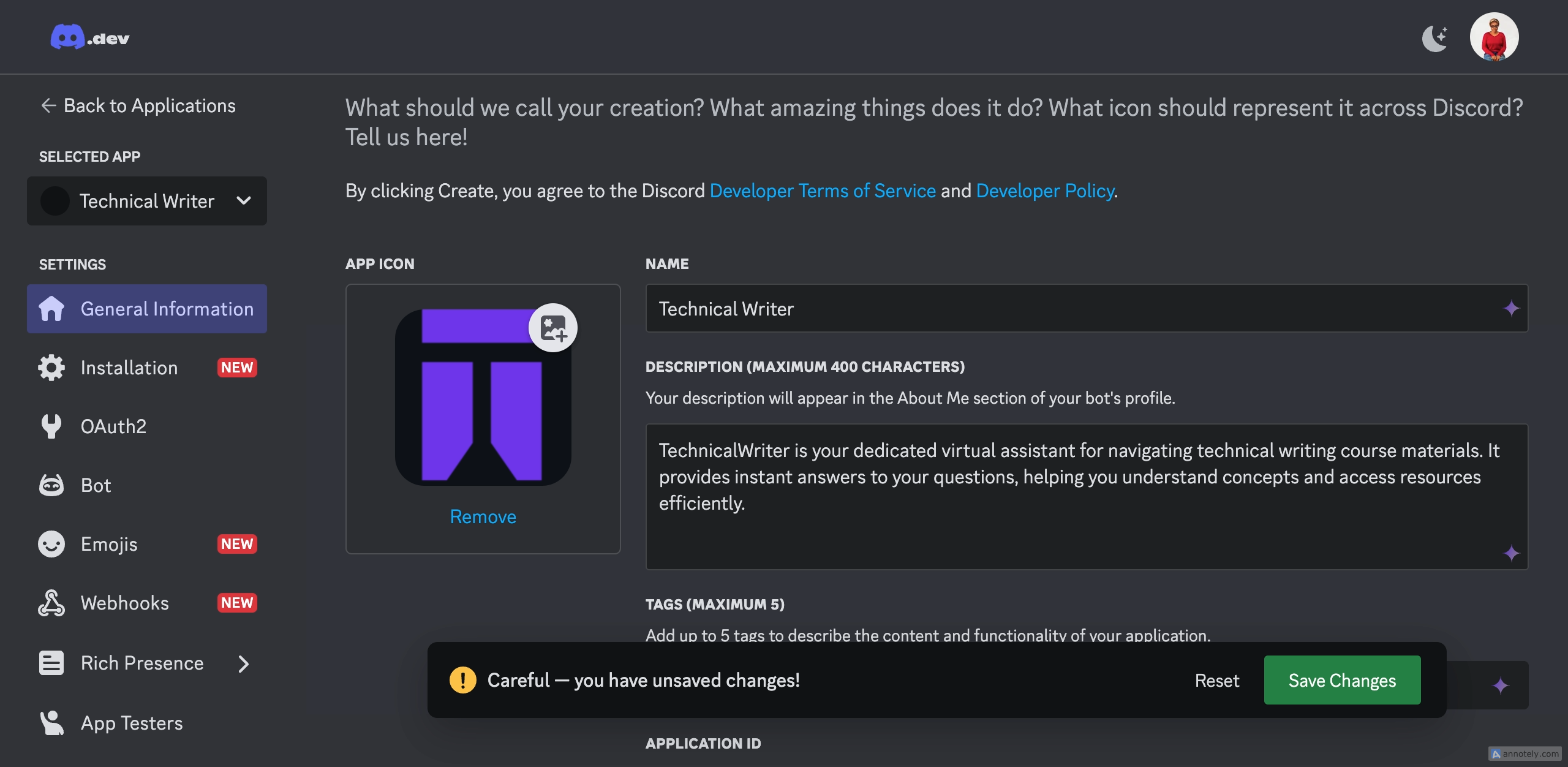Open App Testers page
1568x767 pixels.
click(132, 723)
